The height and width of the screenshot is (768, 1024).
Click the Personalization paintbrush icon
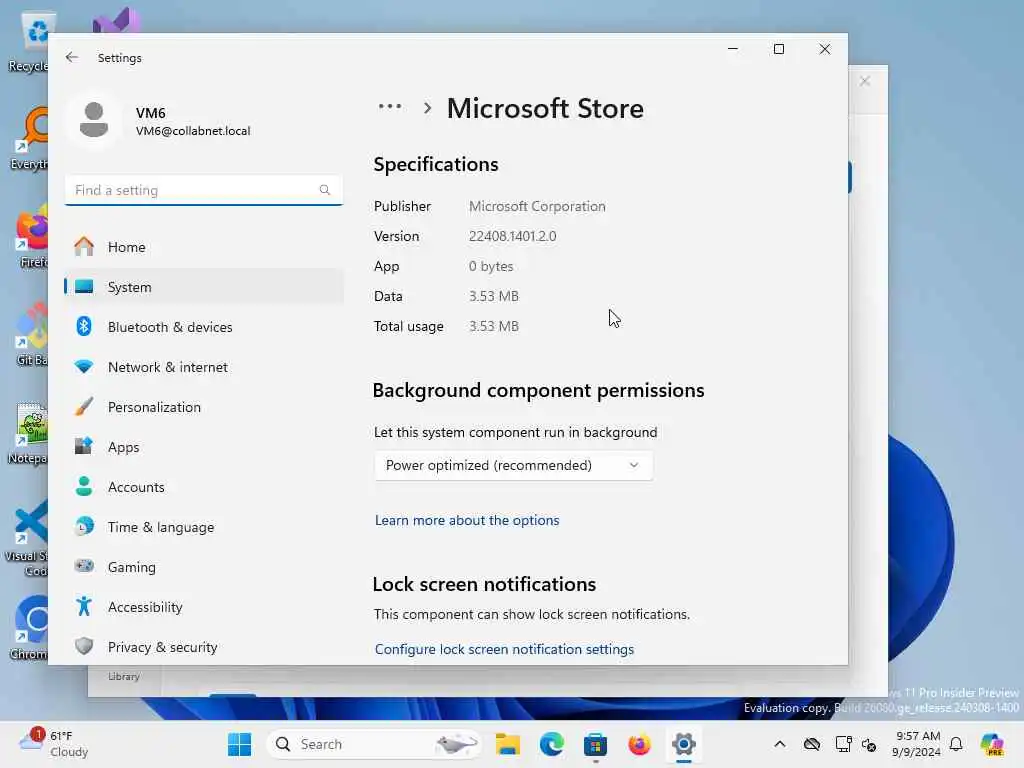click(84, 406)
